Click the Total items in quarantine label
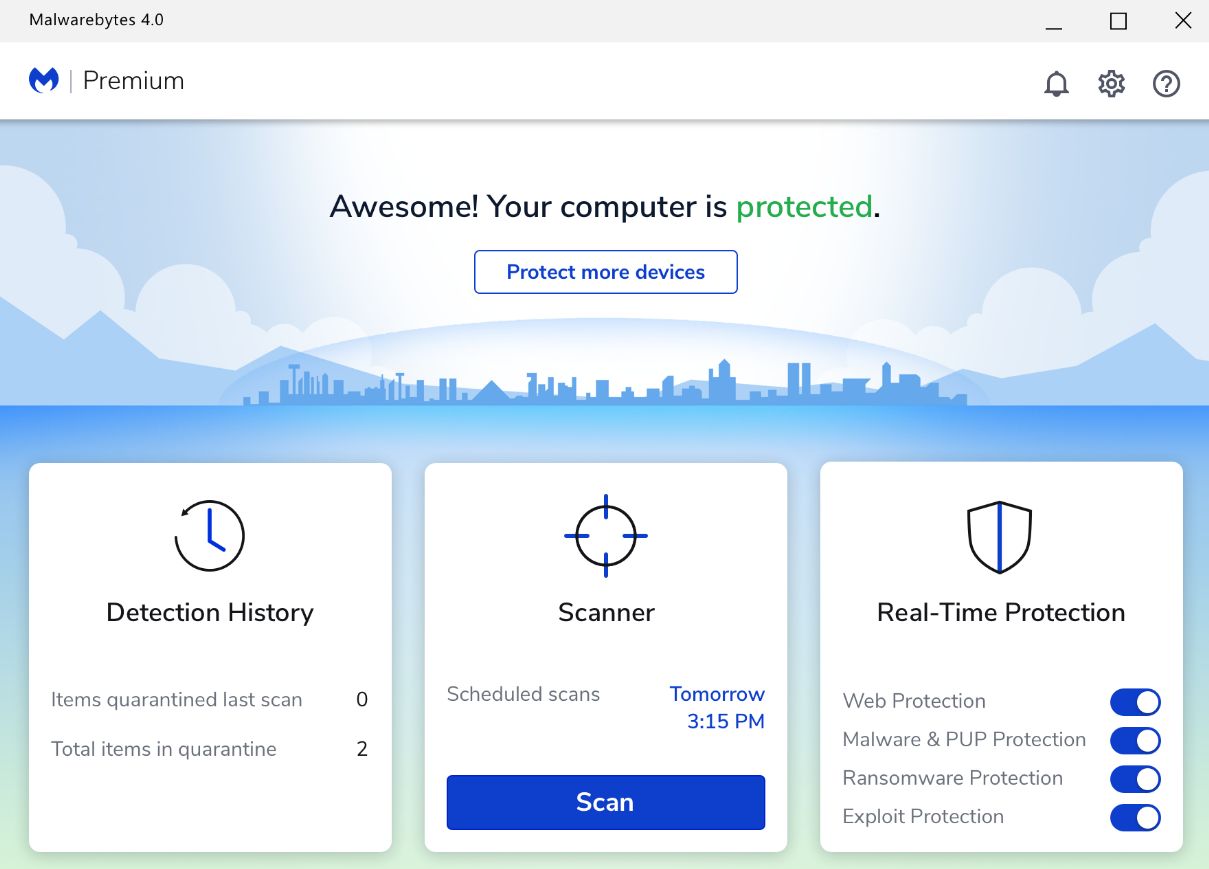Image resolution: width=1209 pixels, height=869 pixels. [164, 749]
